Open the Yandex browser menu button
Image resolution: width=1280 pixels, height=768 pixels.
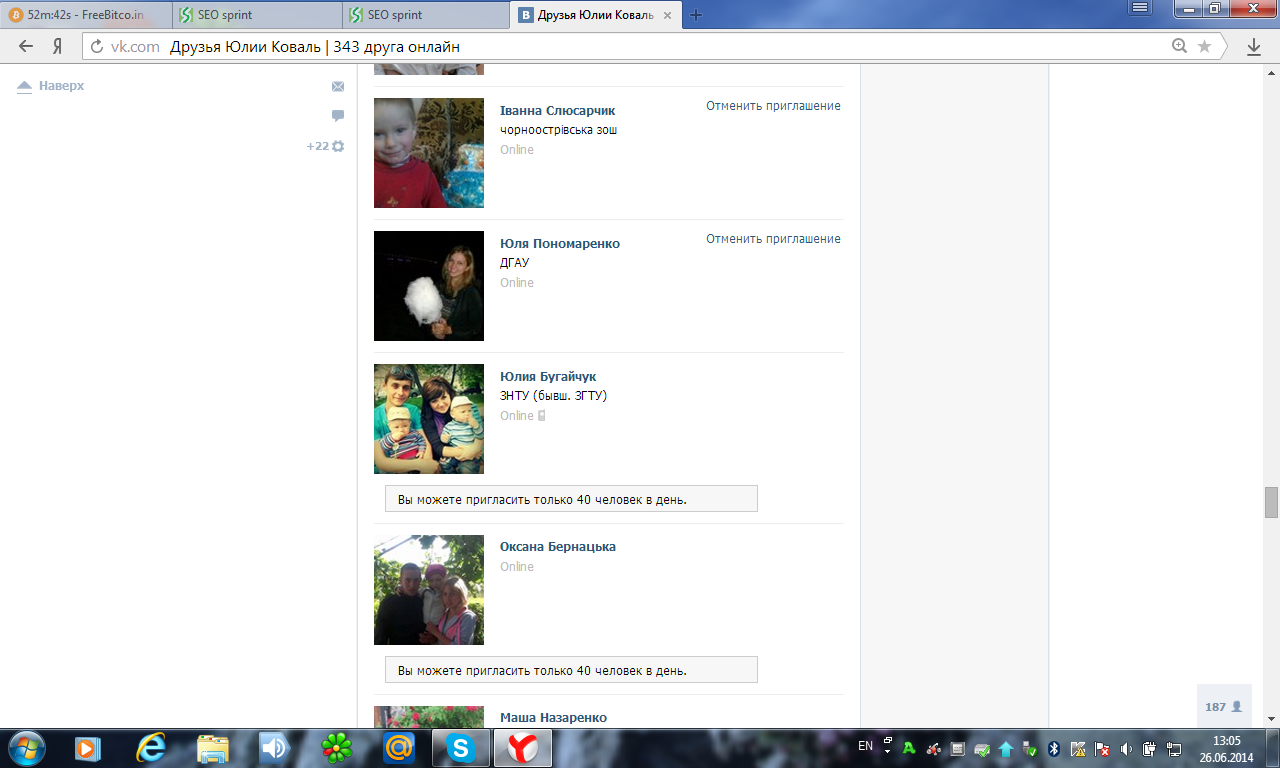1140,8
